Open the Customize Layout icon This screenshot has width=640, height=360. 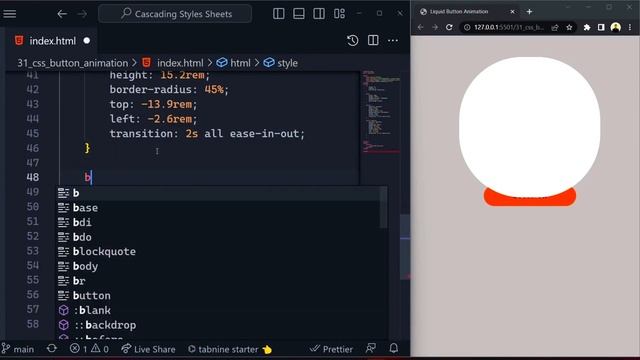click(x=339, y=14)
